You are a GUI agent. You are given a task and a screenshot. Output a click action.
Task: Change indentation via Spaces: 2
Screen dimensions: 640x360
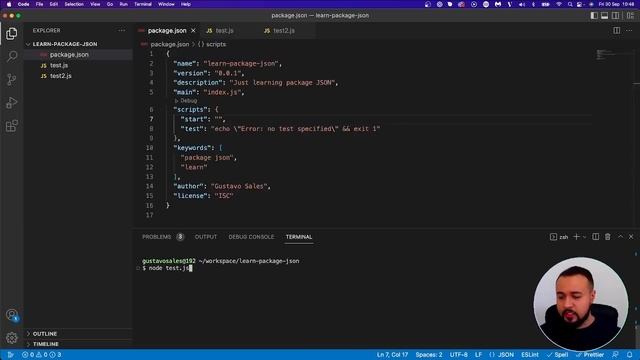coord(429,355)
